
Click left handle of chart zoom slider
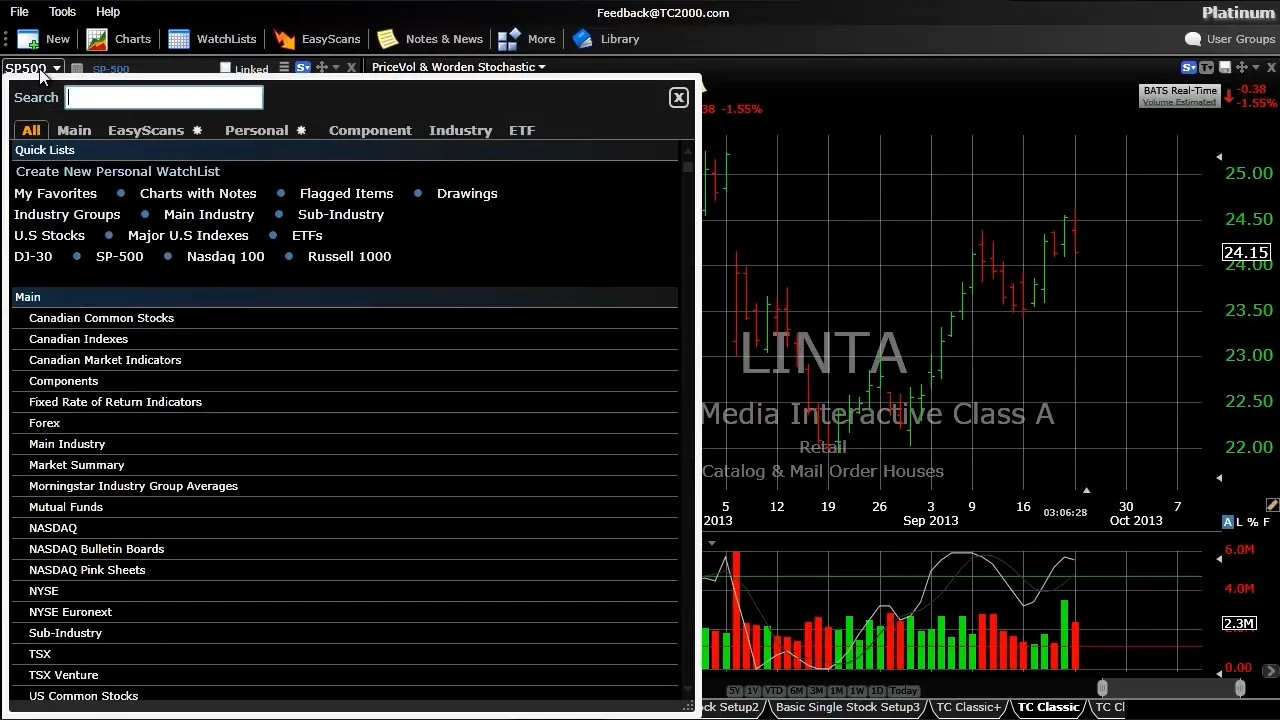coord(1102,688)
